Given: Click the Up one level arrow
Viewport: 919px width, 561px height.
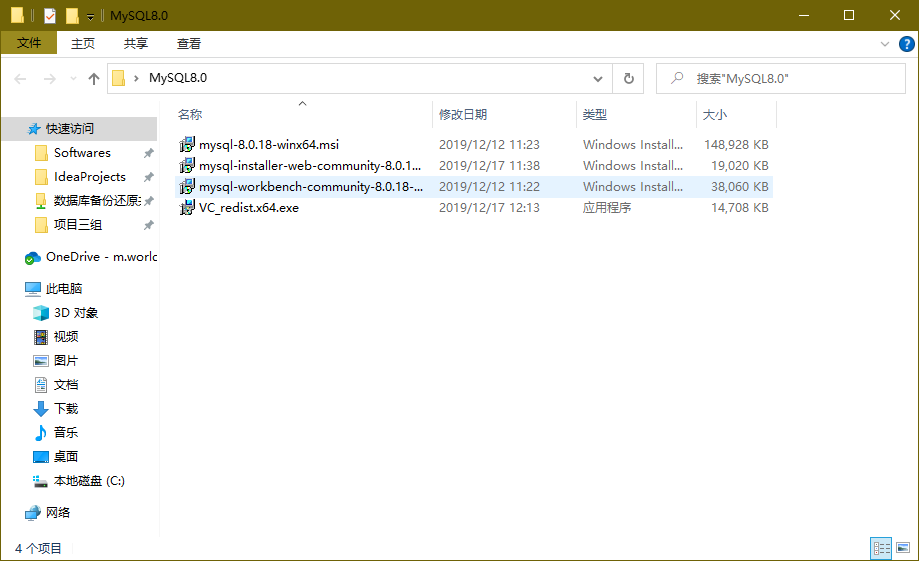Looking at the screenshot, I should coord(94,78).
